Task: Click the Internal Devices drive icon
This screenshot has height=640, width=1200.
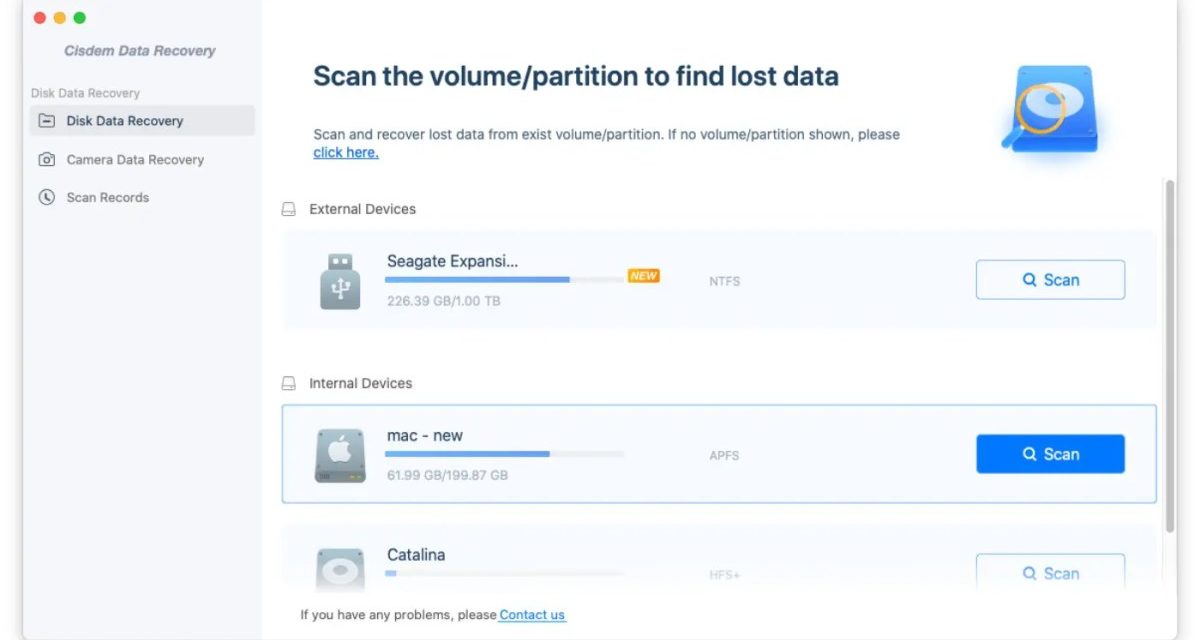Action: 289,384
